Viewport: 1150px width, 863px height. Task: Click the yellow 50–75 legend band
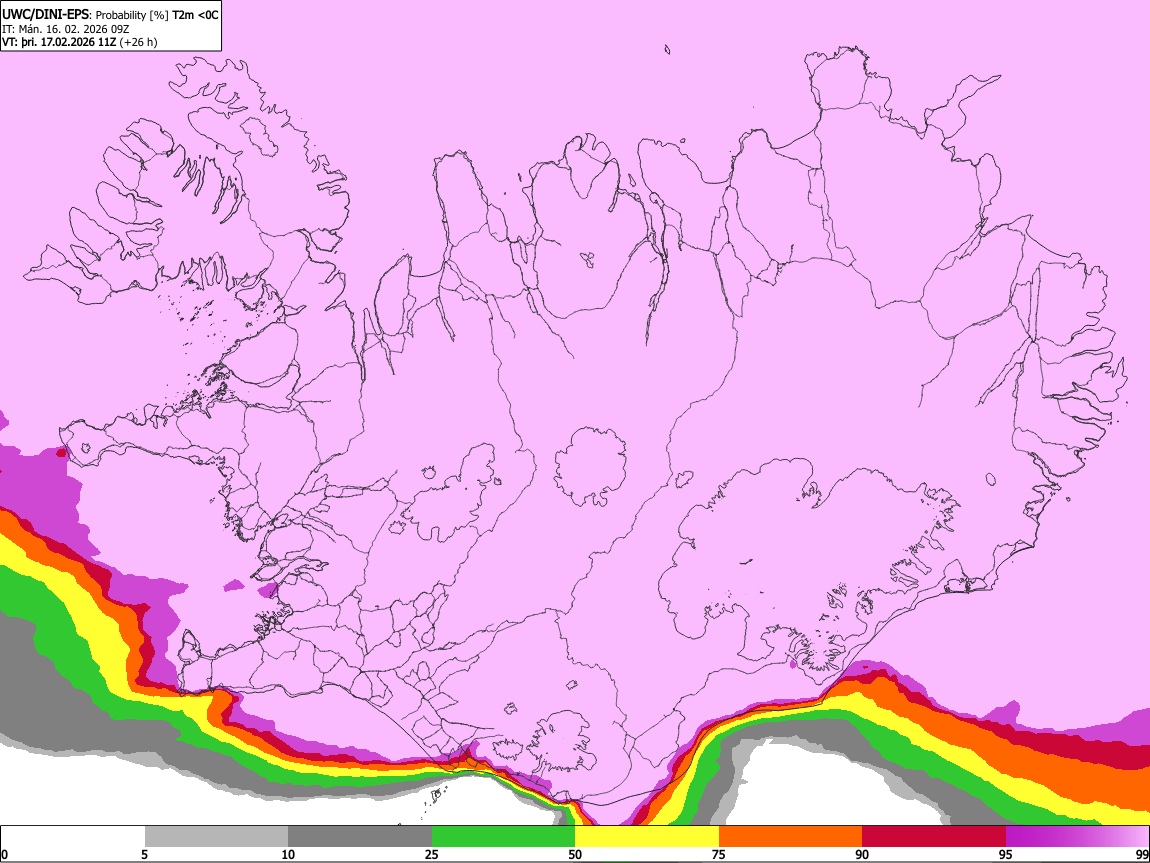(647, 836)
